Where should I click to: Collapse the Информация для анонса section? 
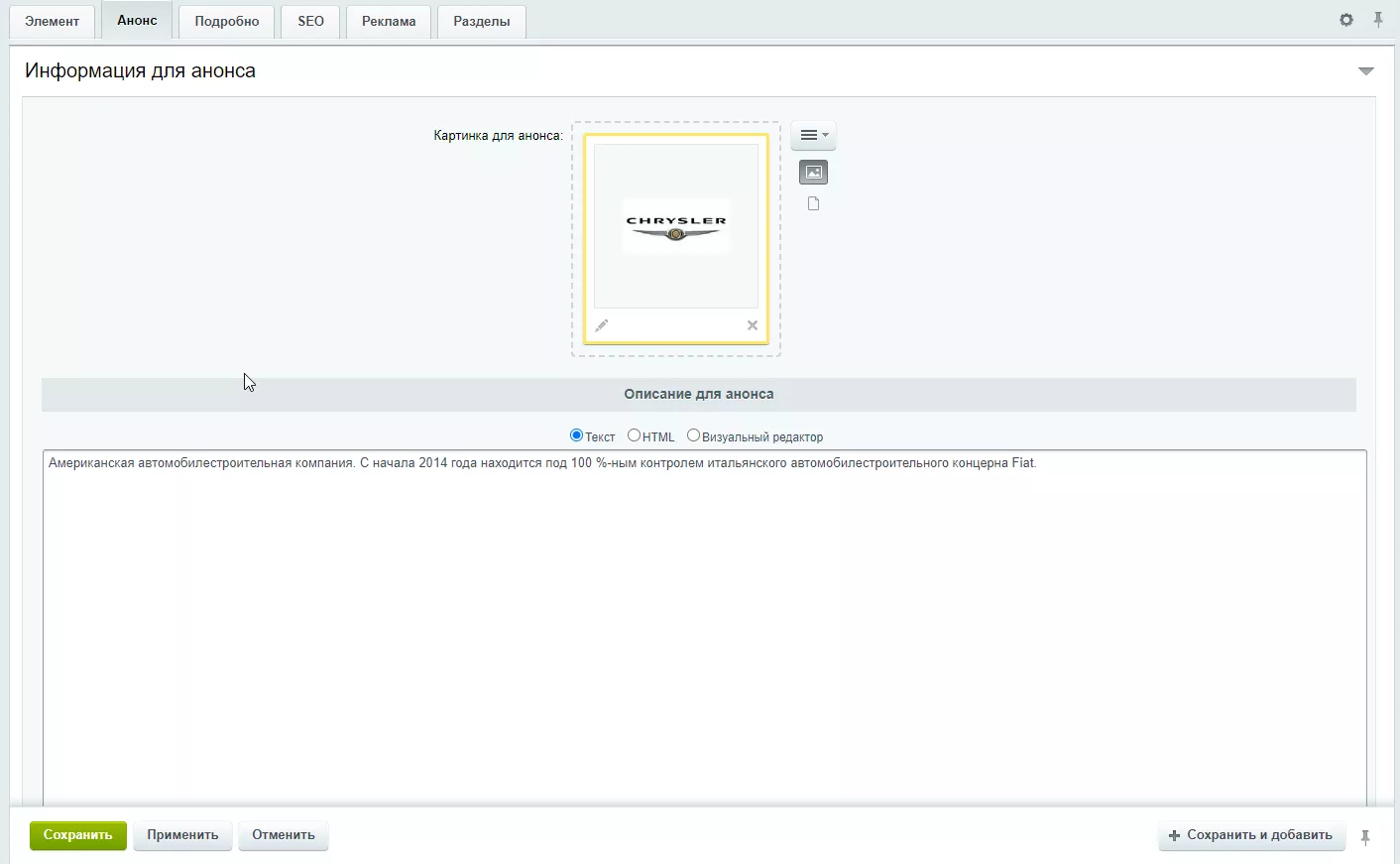click(x=1366, y=71)
